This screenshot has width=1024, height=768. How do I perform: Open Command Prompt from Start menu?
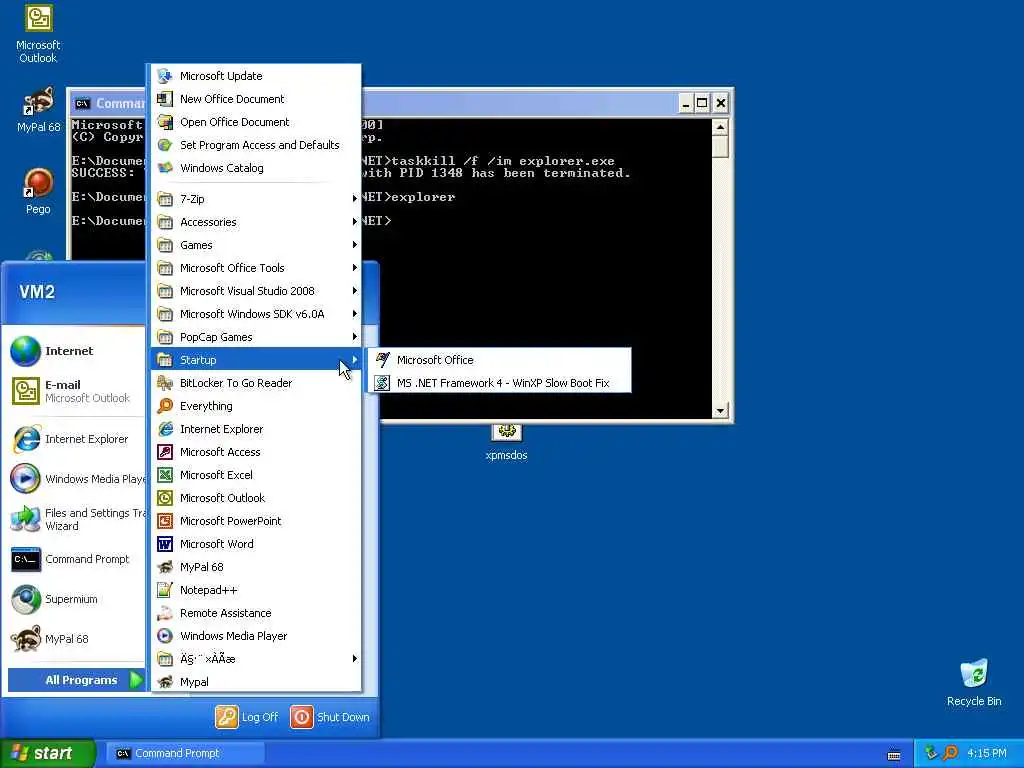click(x=75, y=559)
